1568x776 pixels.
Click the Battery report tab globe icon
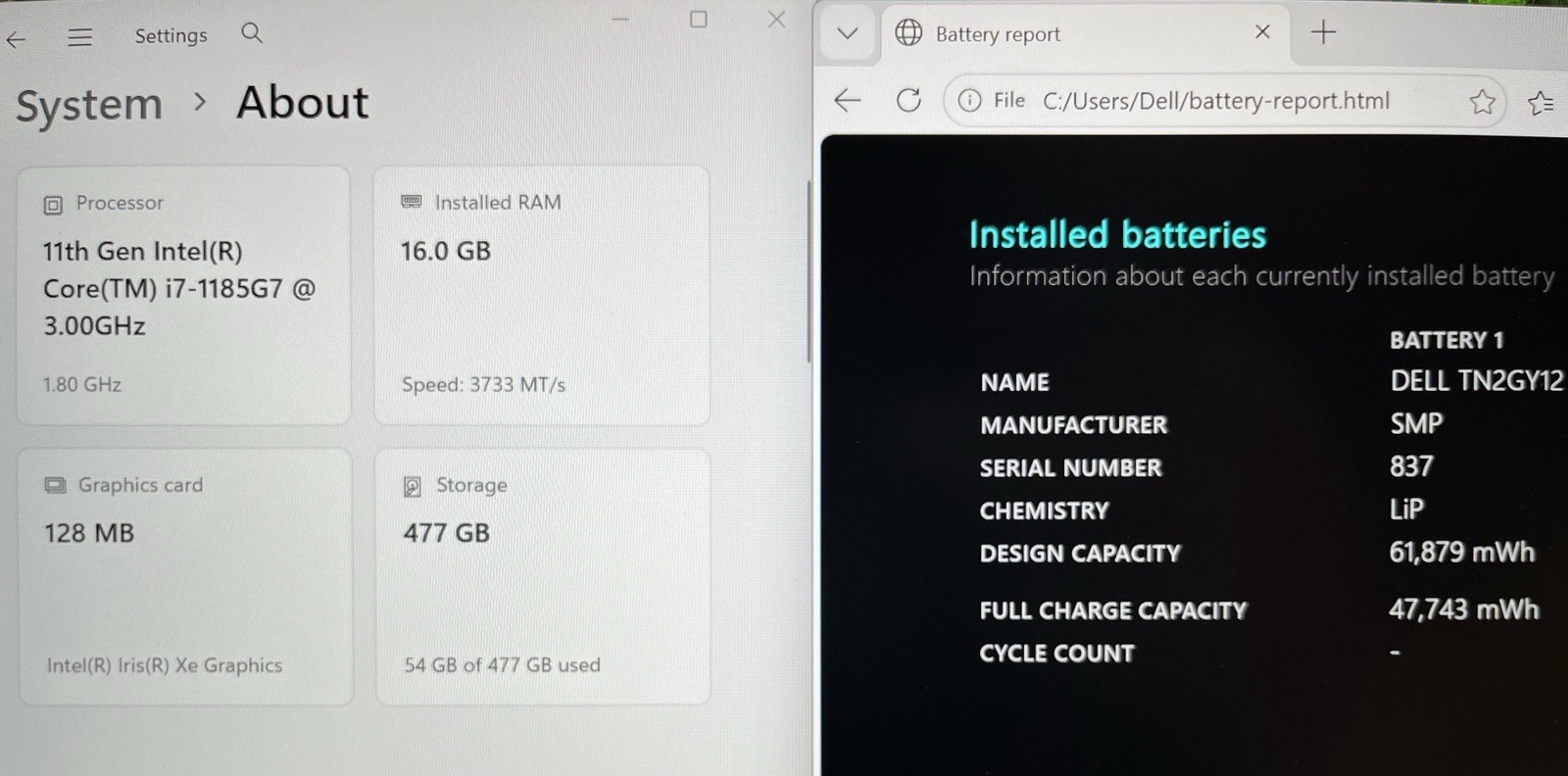tap(908, 33)
